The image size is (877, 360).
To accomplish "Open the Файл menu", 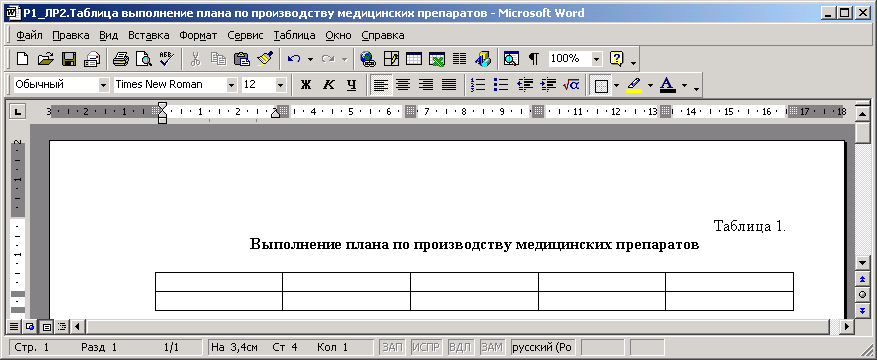I will [x=30, y=35].
